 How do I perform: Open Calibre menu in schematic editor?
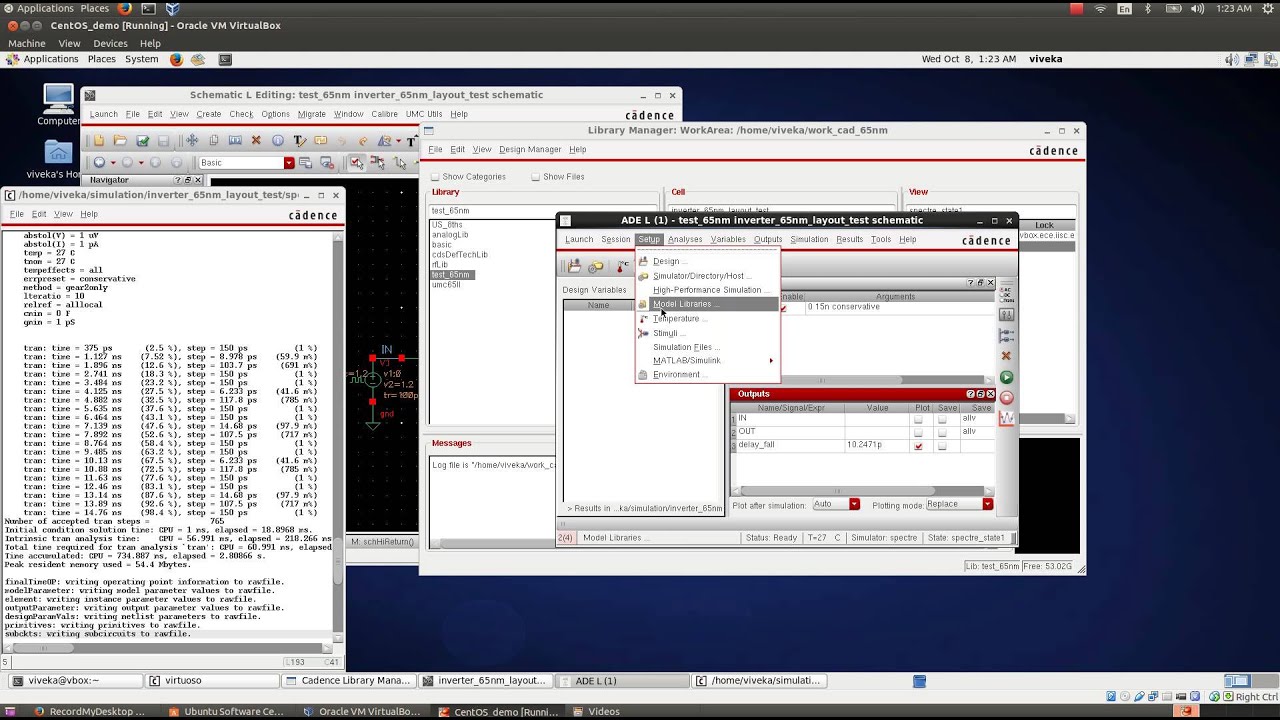point(385,115)
